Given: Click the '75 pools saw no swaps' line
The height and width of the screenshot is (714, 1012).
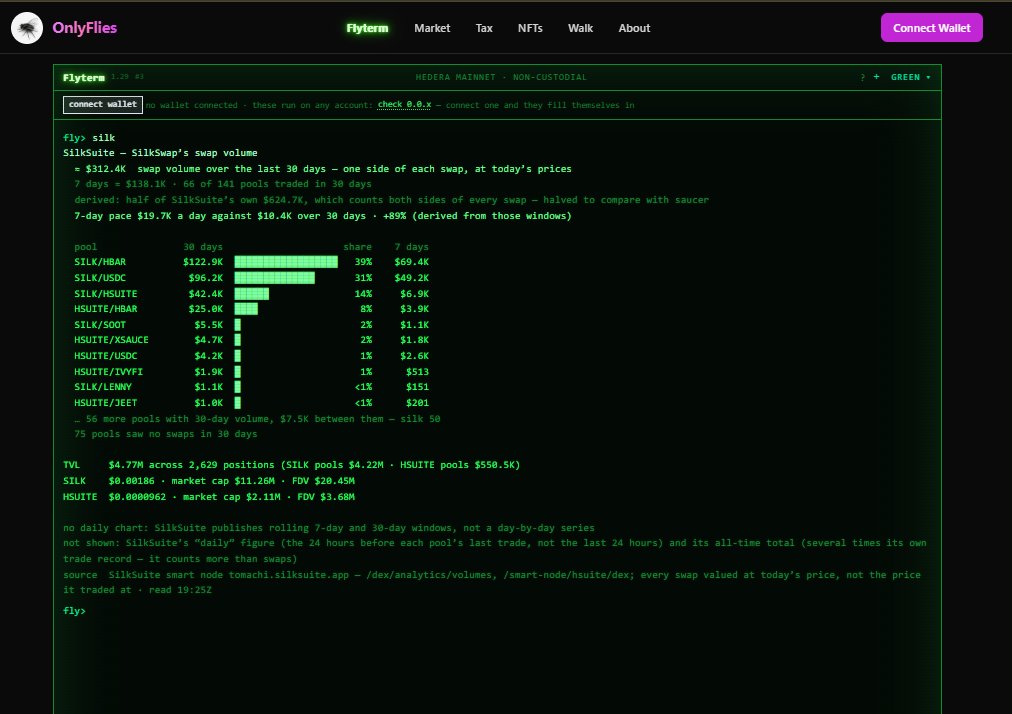Looking at the screenshot, I should click(166, 434).
